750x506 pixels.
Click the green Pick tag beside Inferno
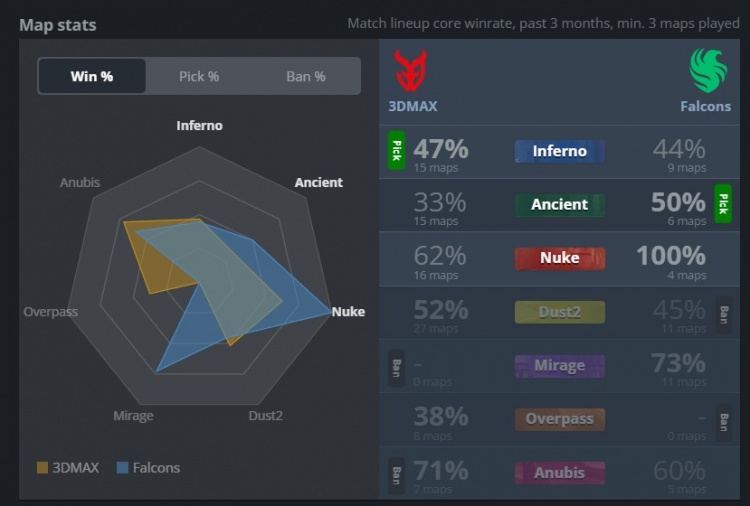(396, 151)
